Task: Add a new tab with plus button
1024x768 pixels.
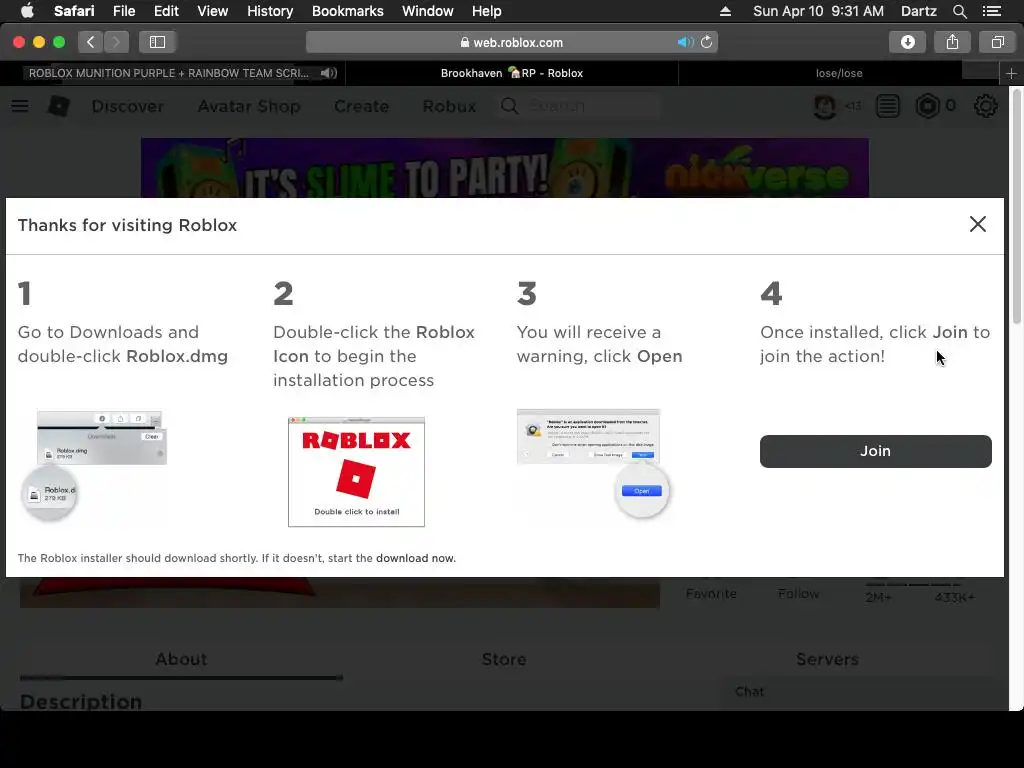Action: pyautogui.click(x=1011, y=73)
